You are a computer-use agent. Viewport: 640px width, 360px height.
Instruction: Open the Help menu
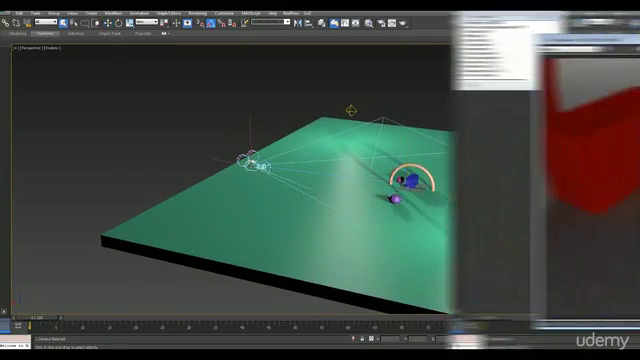click(272, 13)
